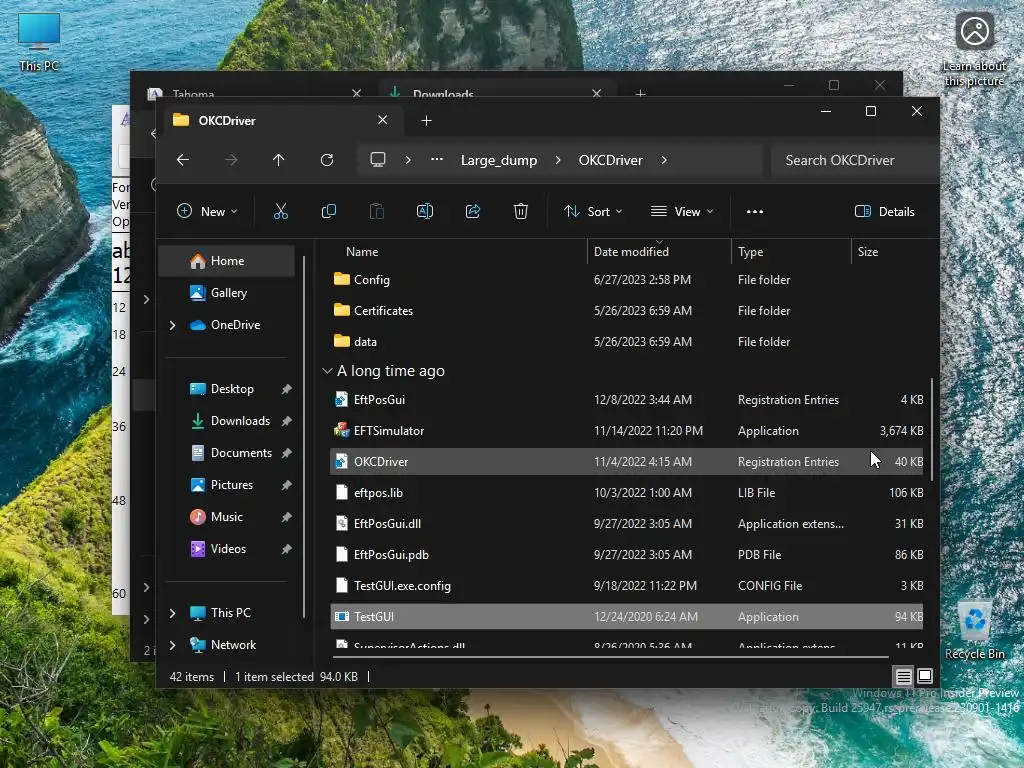Unpin Documents using its pin icon
The height and width of the screenshot is (768, 1024).
point(286,453)
